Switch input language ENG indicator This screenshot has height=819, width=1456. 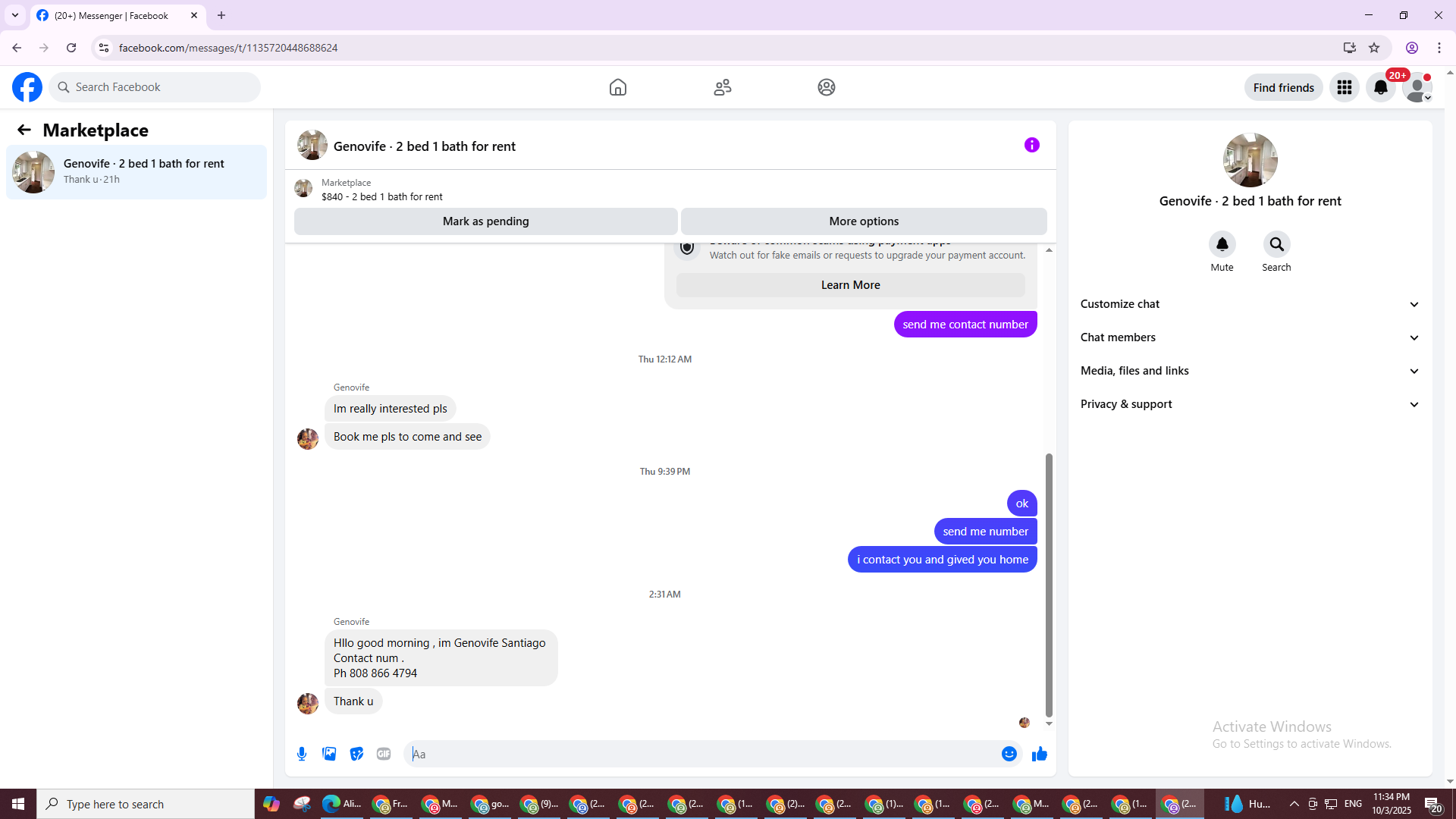1353,804
